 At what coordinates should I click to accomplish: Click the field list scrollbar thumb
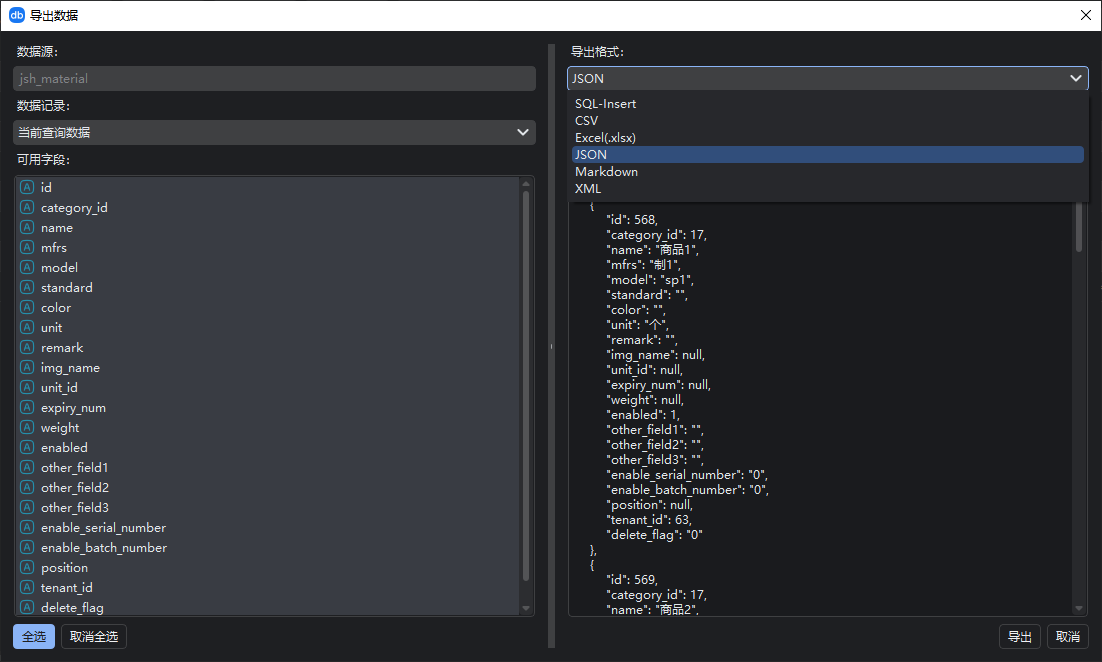coord(526,385)
